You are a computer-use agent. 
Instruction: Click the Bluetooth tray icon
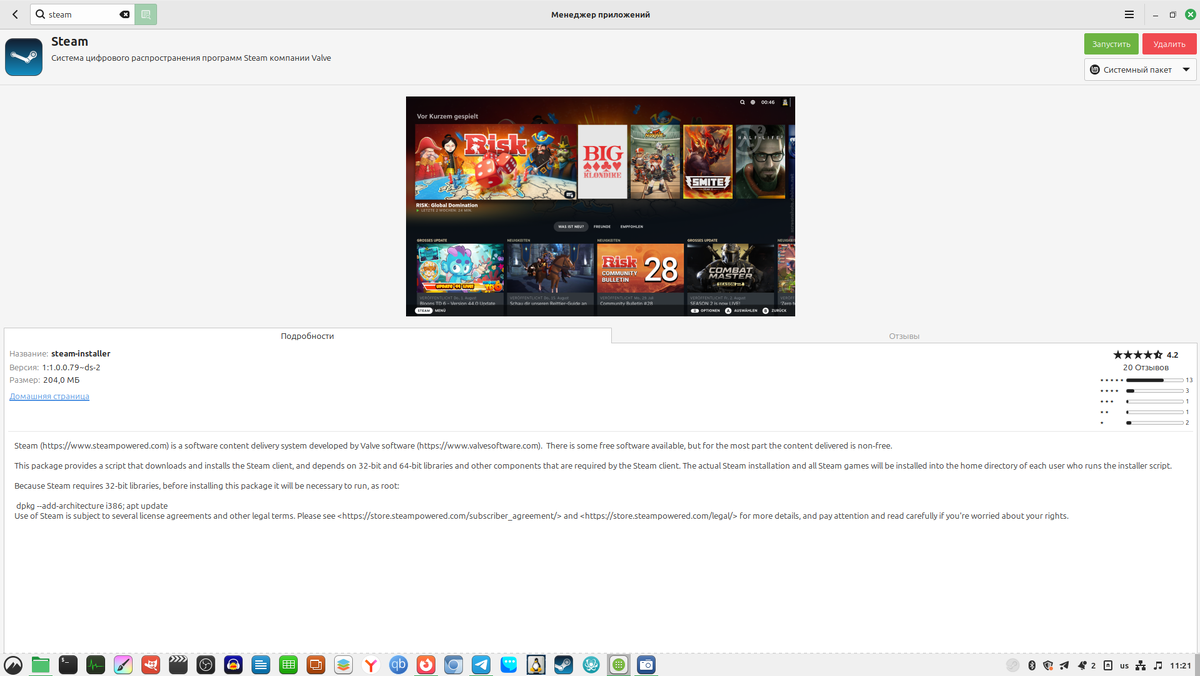click(x=1032, y=665)
